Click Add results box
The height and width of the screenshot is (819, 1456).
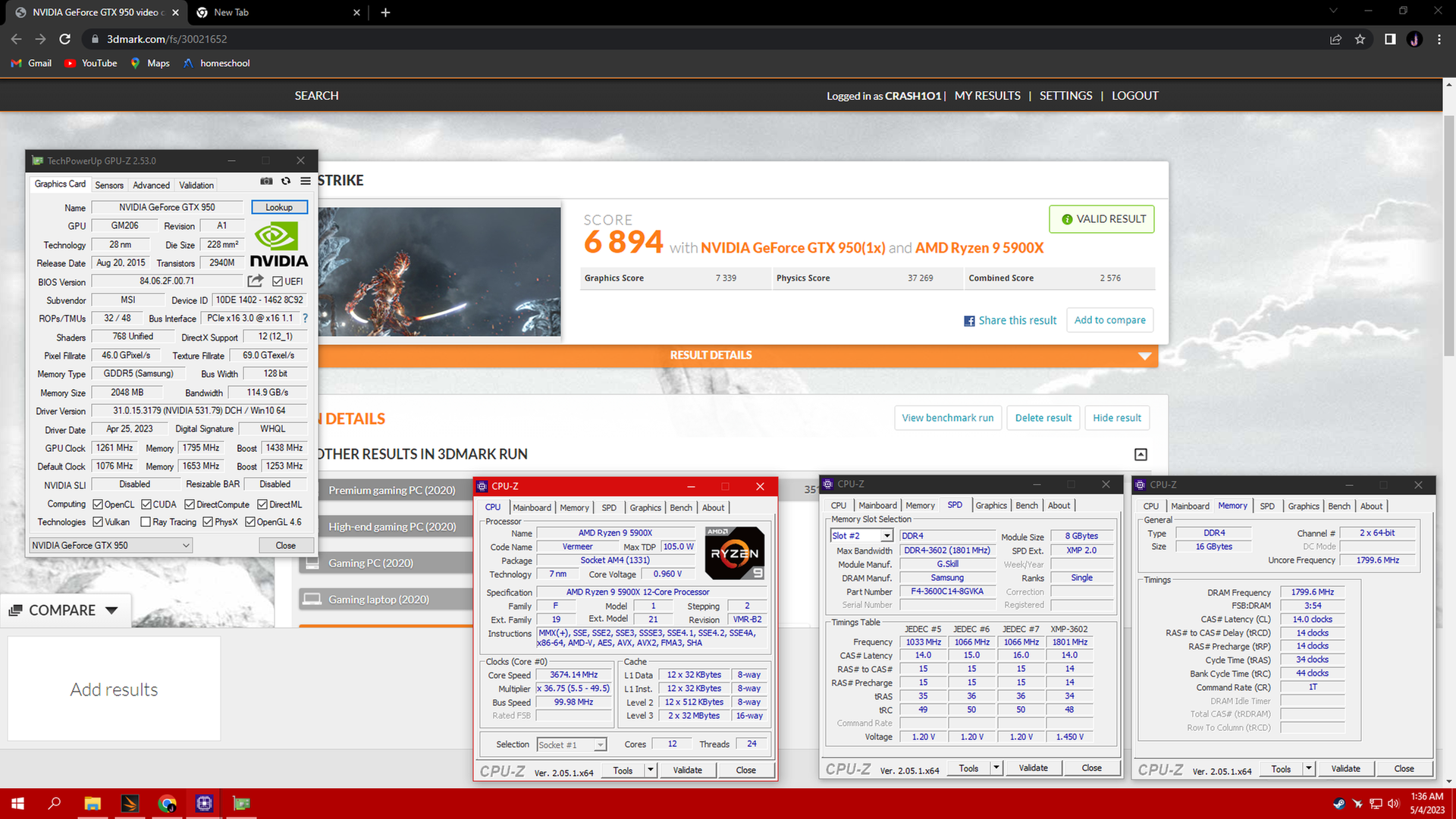click(115, 689)
